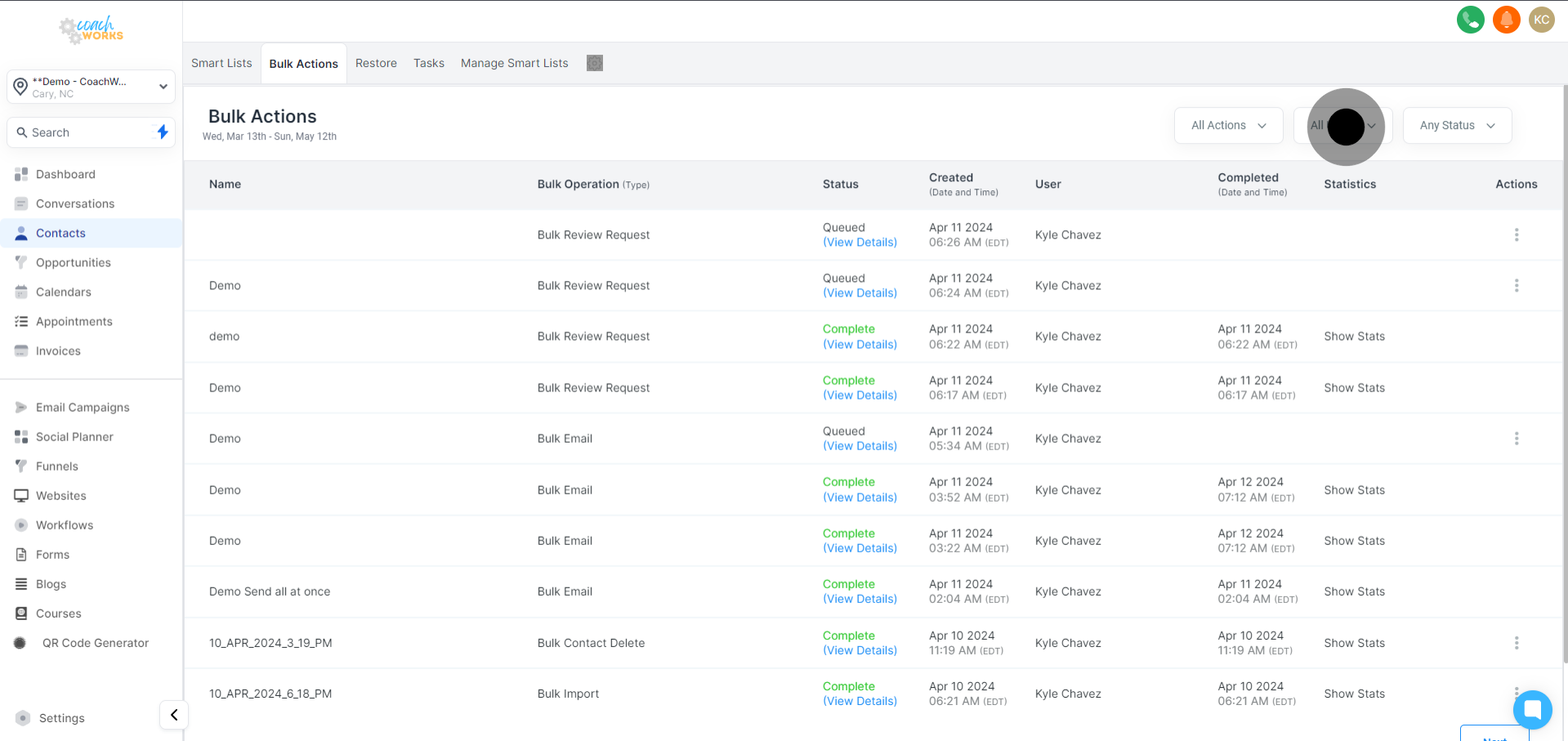Expand the Any Status filter dropdown
The width and height of the screenshot is (1568, 741).
[x=1457, y=125]
